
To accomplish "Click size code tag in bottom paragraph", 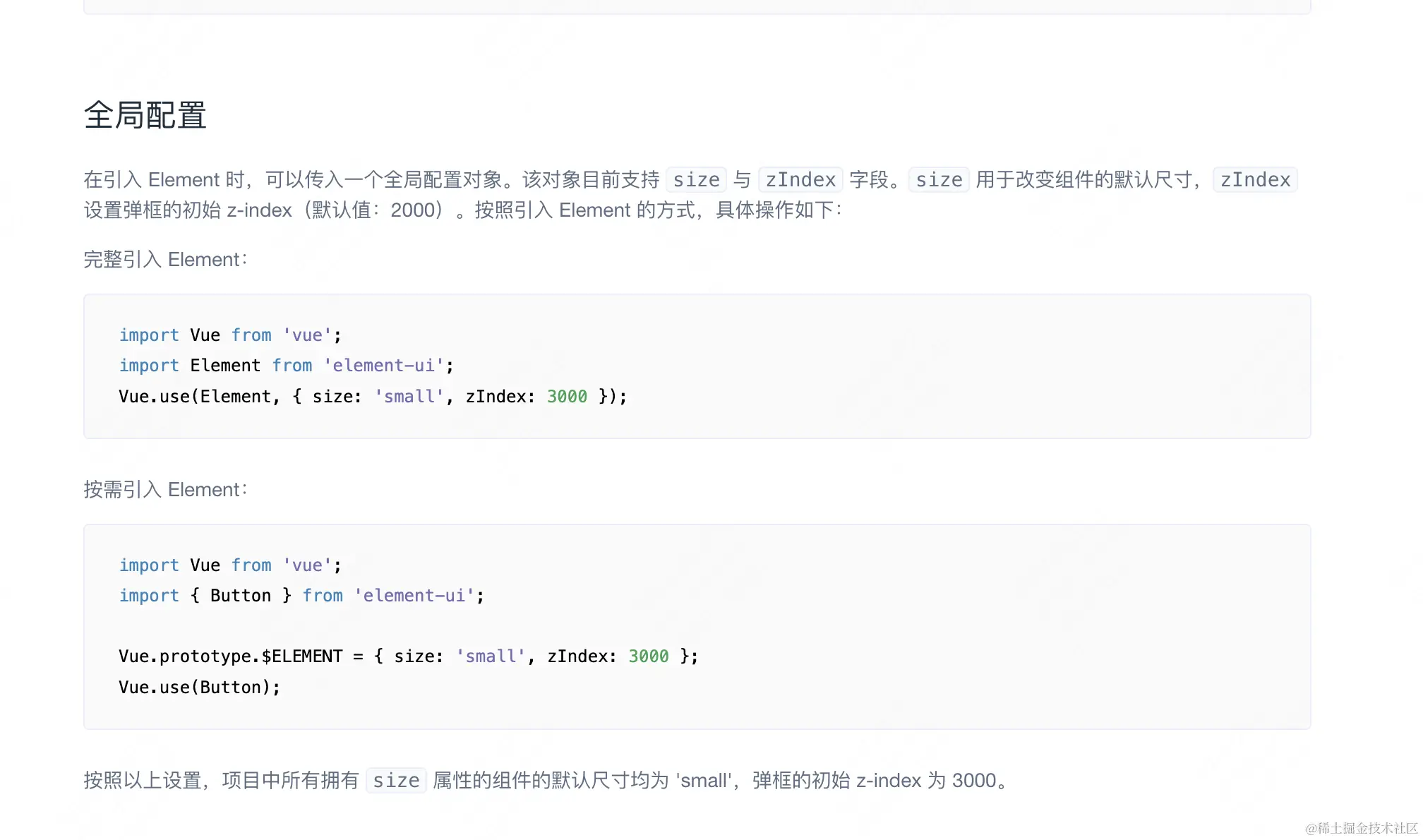I will coord(396,781).
